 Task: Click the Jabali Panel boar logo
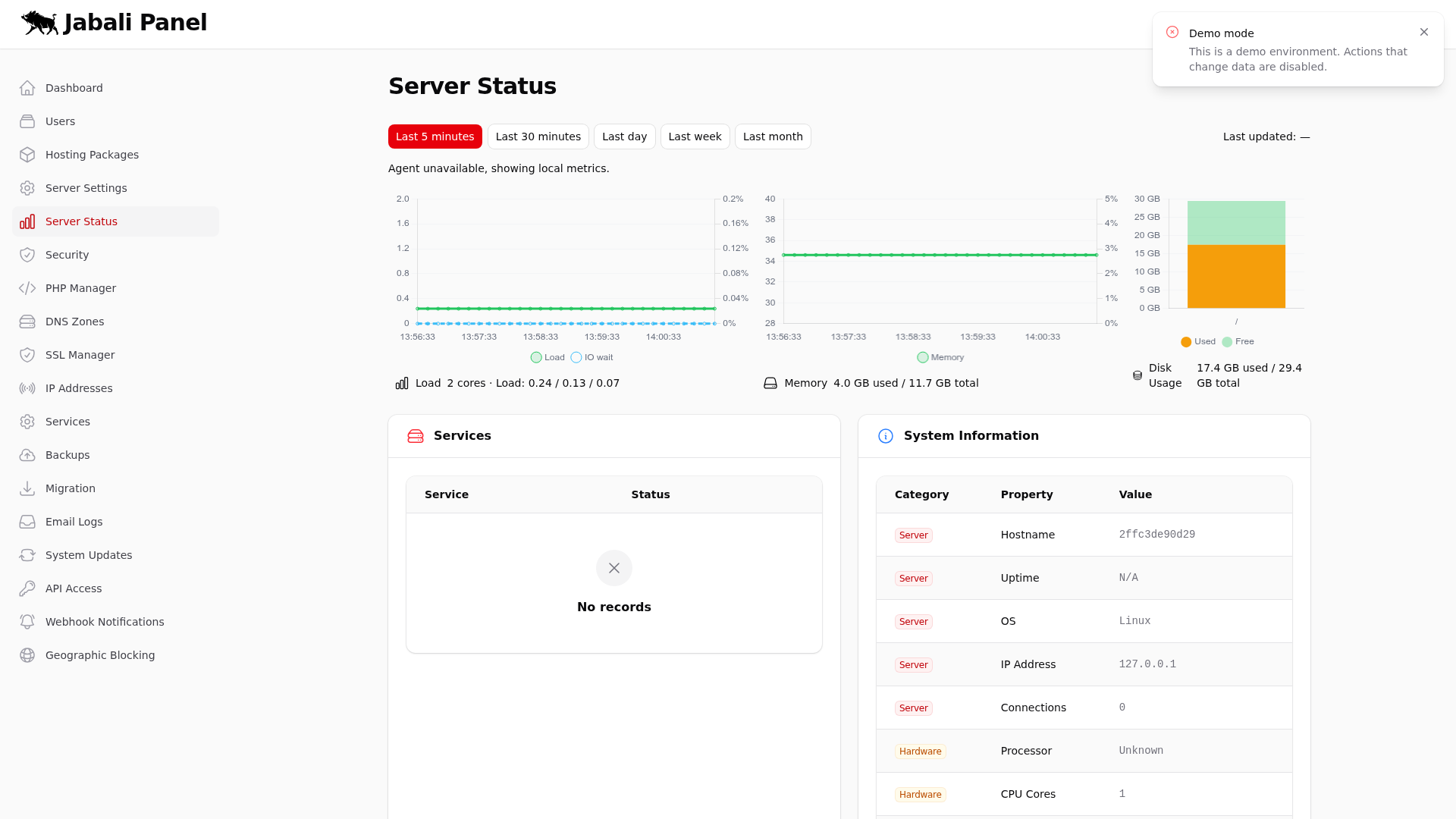pos(38,23)
